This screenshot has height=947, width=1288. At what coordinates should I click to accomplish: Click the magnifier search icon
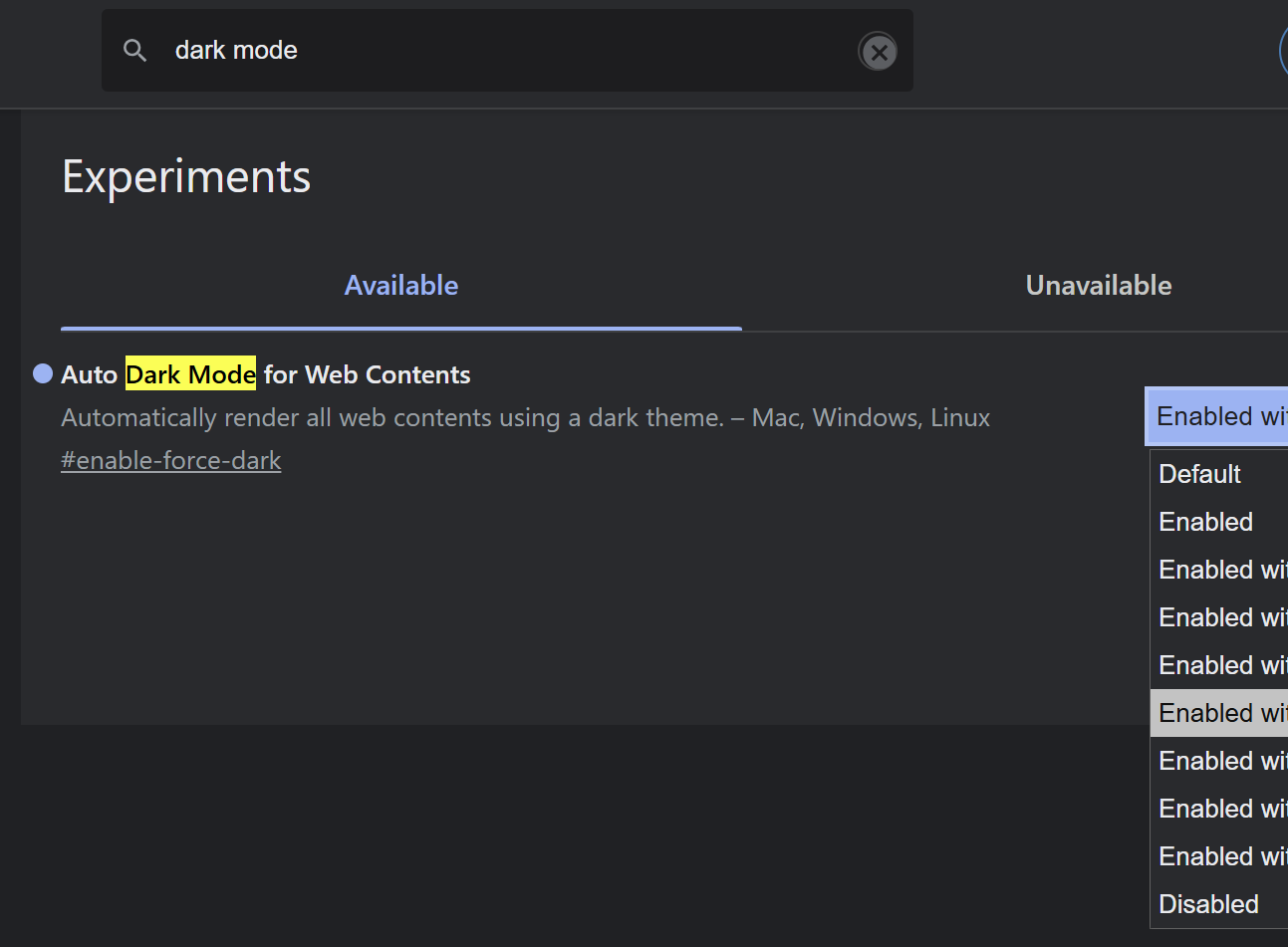pos(134,51)
